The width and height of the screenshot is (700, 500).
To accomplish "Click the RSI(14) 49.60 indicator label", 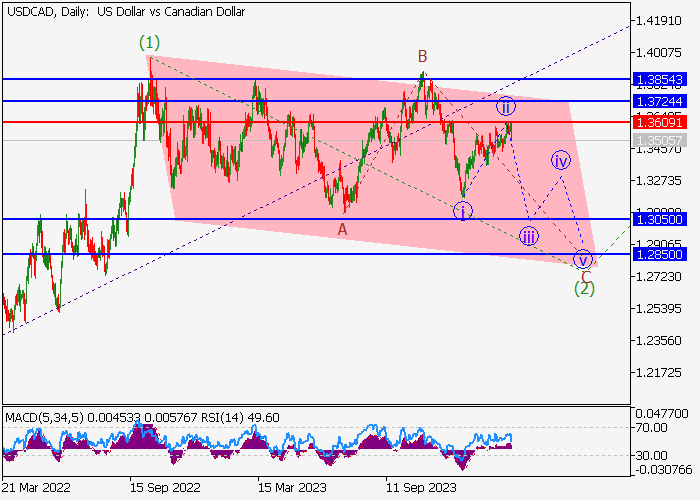I will (x=240, y=418).
